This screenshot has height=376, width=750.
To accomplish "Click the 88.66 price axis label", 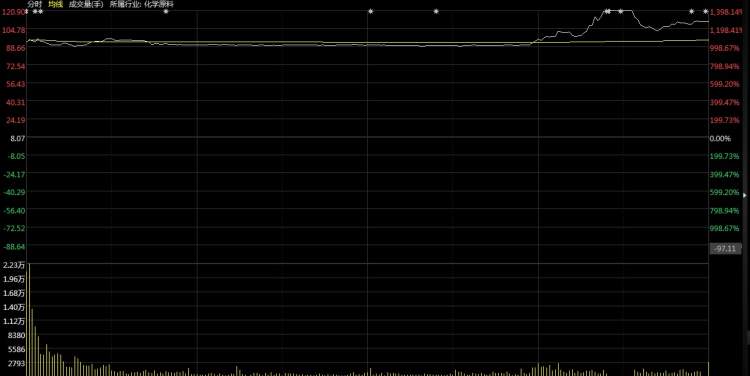I will (15, 48).
